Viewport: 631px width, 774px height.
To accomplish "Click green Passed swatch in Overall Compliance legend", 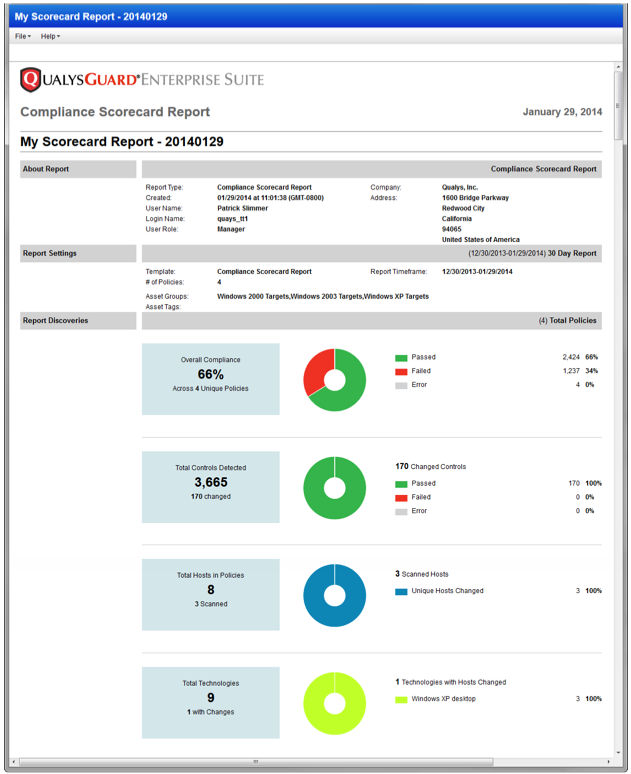I will tap(401, 357).
